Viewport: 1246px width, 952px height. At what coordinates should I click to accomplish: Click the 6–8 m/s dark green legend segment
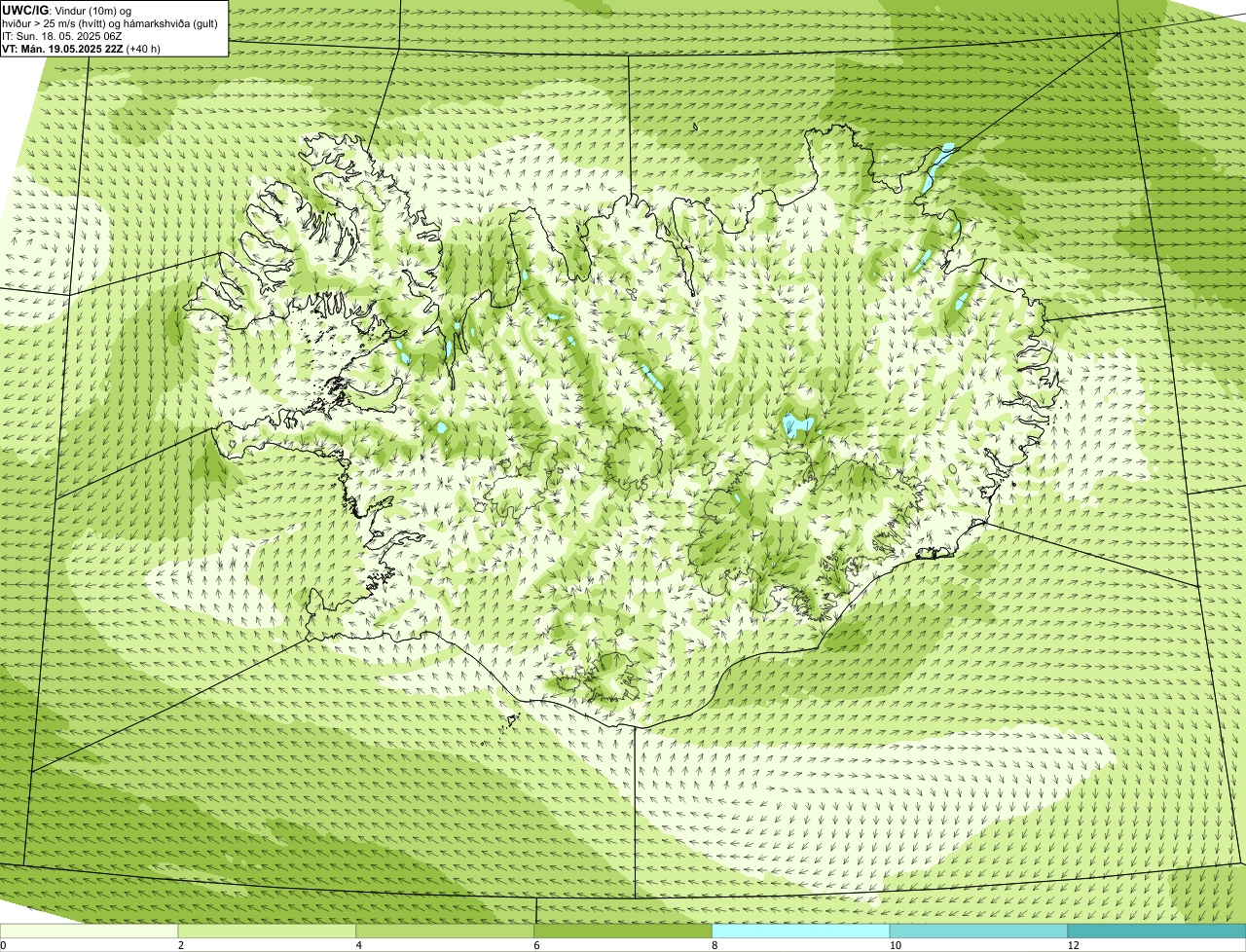point(623,931)
